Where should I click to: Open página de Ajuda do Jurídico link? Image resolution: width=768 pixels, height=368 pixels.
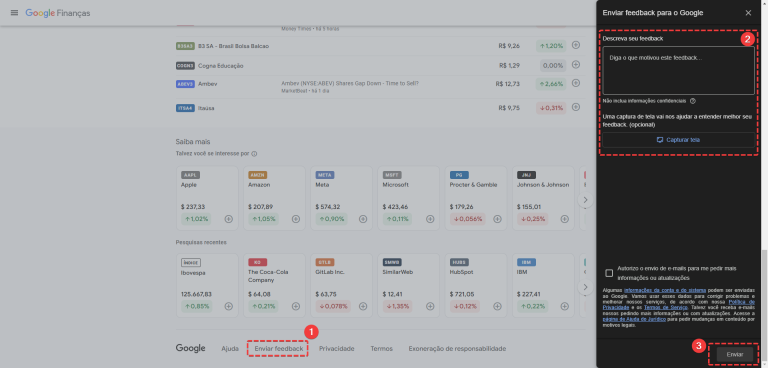pyautogui.click(x=634, y=319)
